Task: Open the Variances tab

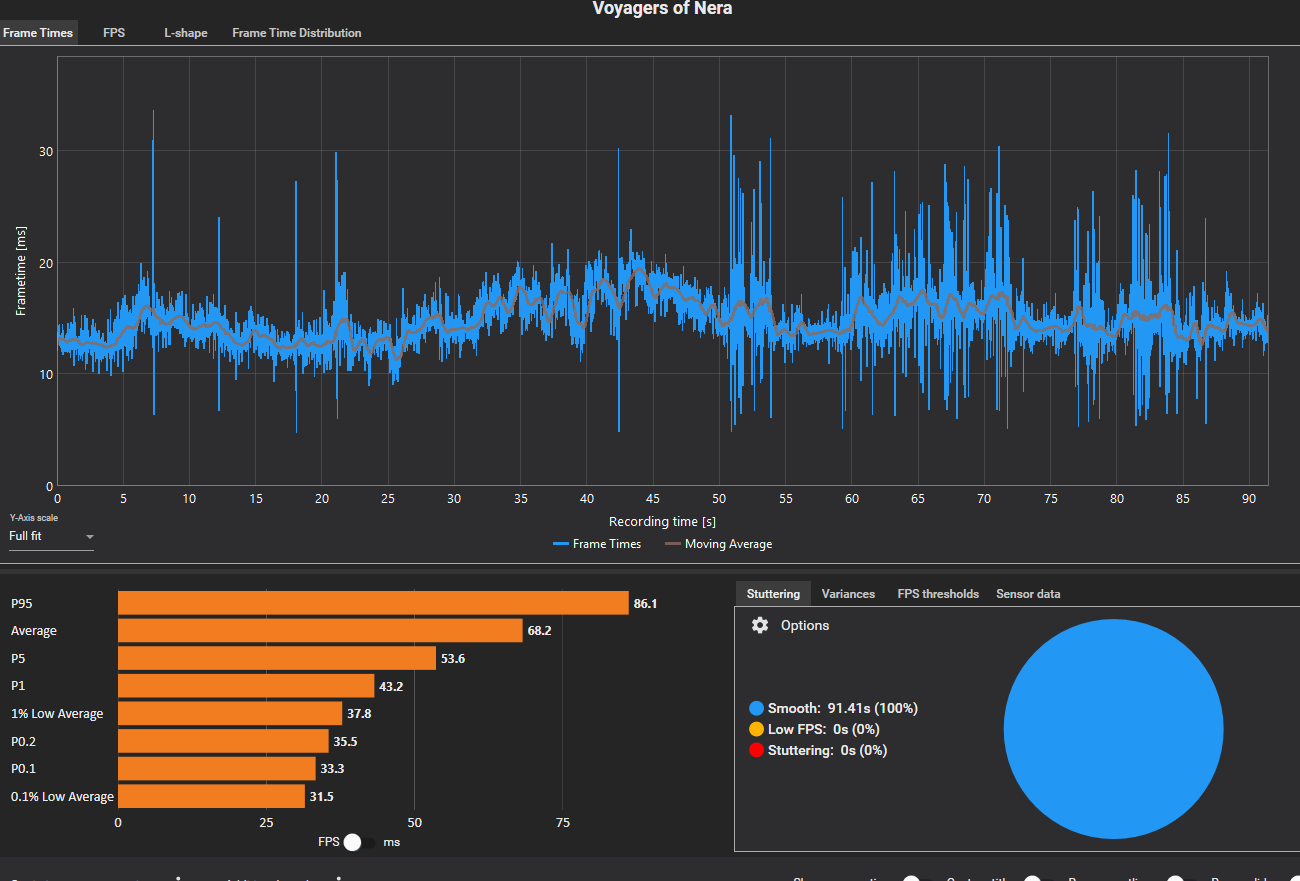Action: point(848,594)
